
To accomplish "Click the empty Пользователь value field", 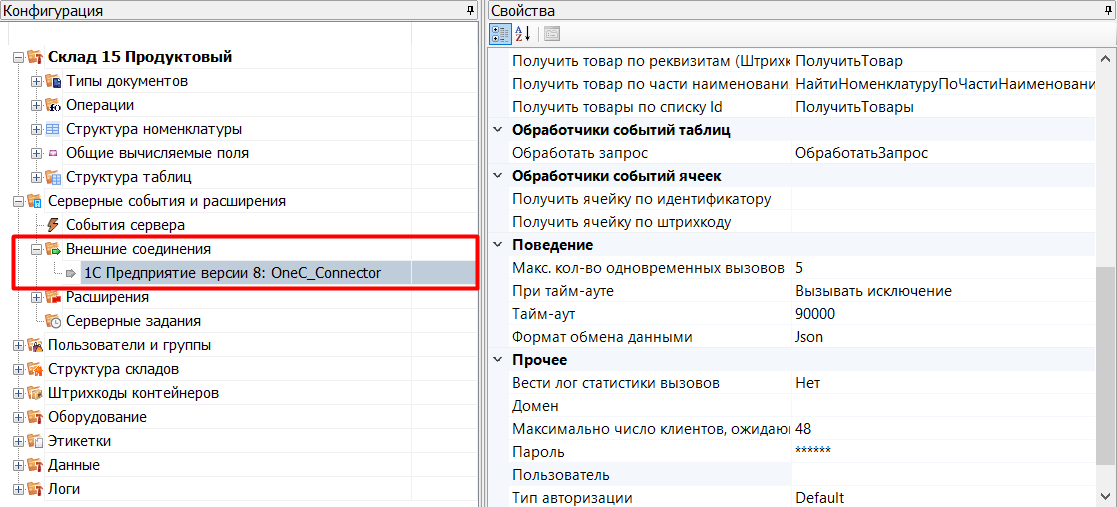I will tap(943, 474).
